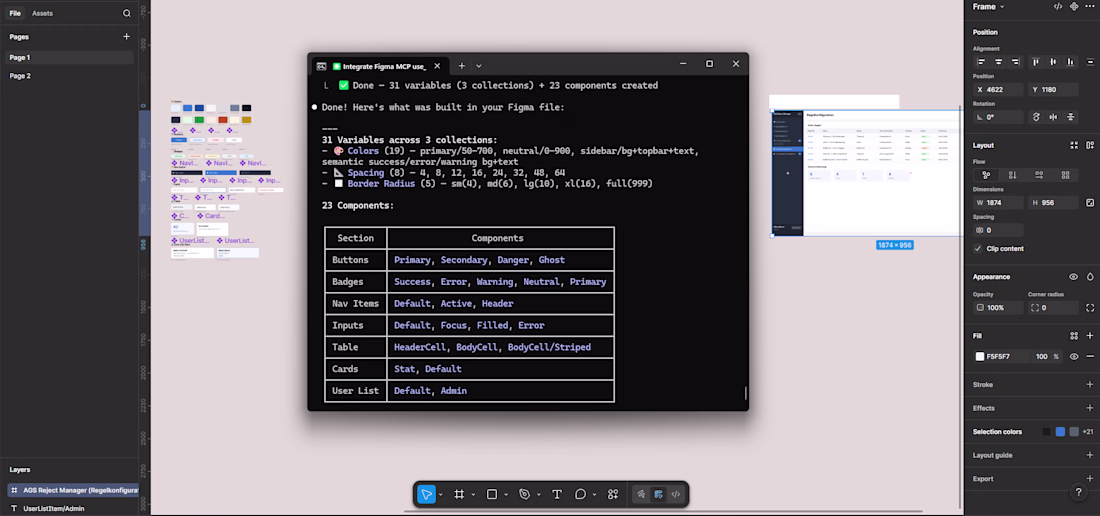The image size is (1100, 516).
Task: Edit the X position field
Action: click(998, 90)
